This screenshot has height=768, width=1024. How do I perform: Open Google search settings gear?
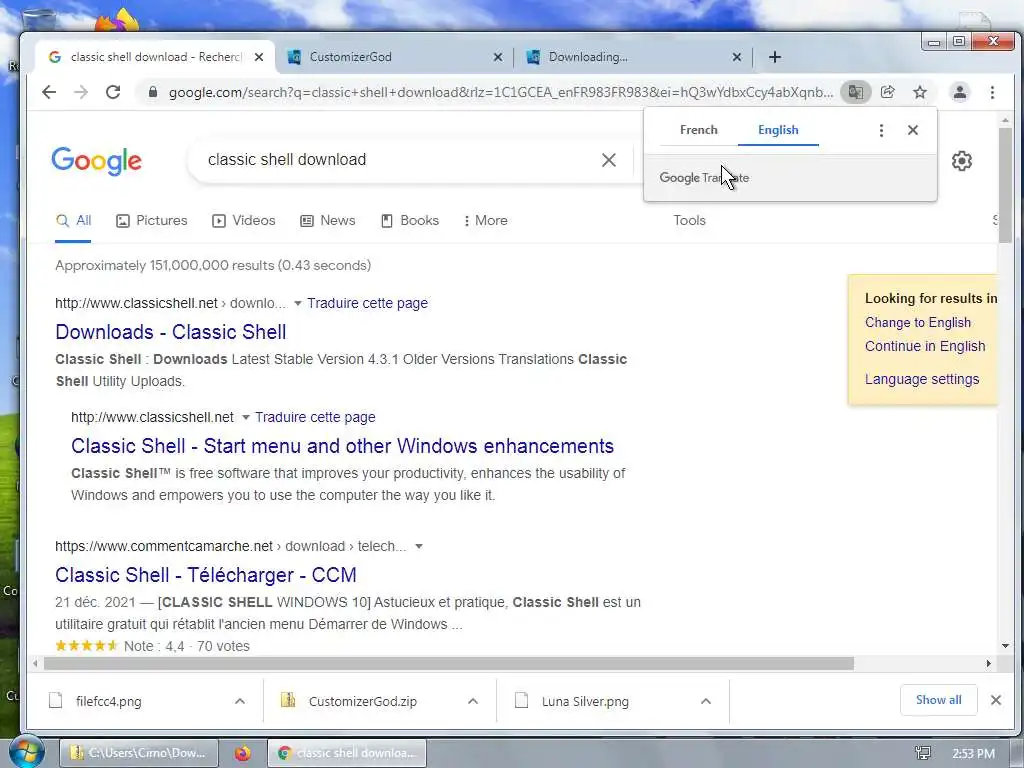[961, 161]
